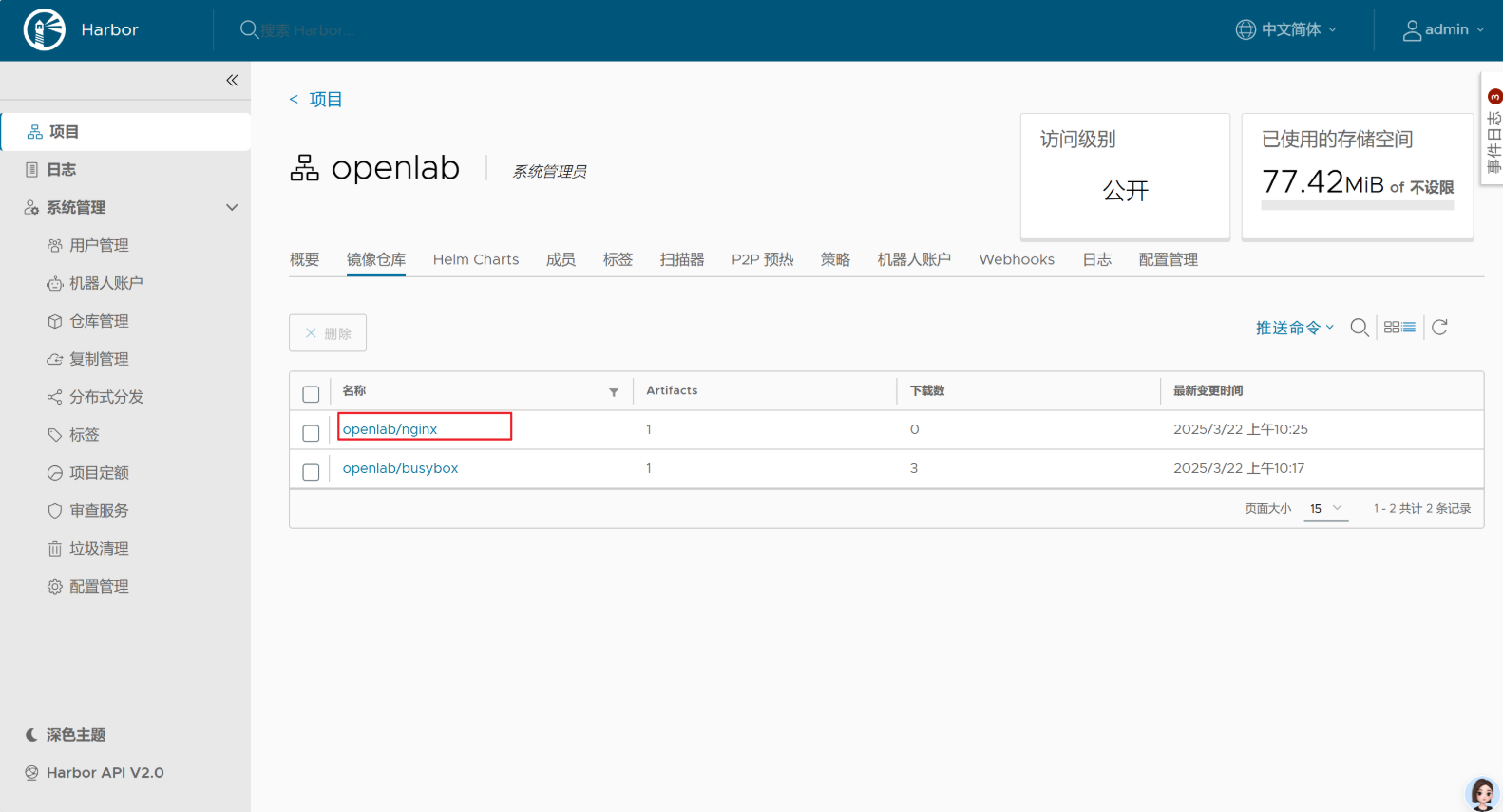Open 审查服务 in the sidebar
The width and height of the screenshot is (1503, 812).
(x=99, y=511)
